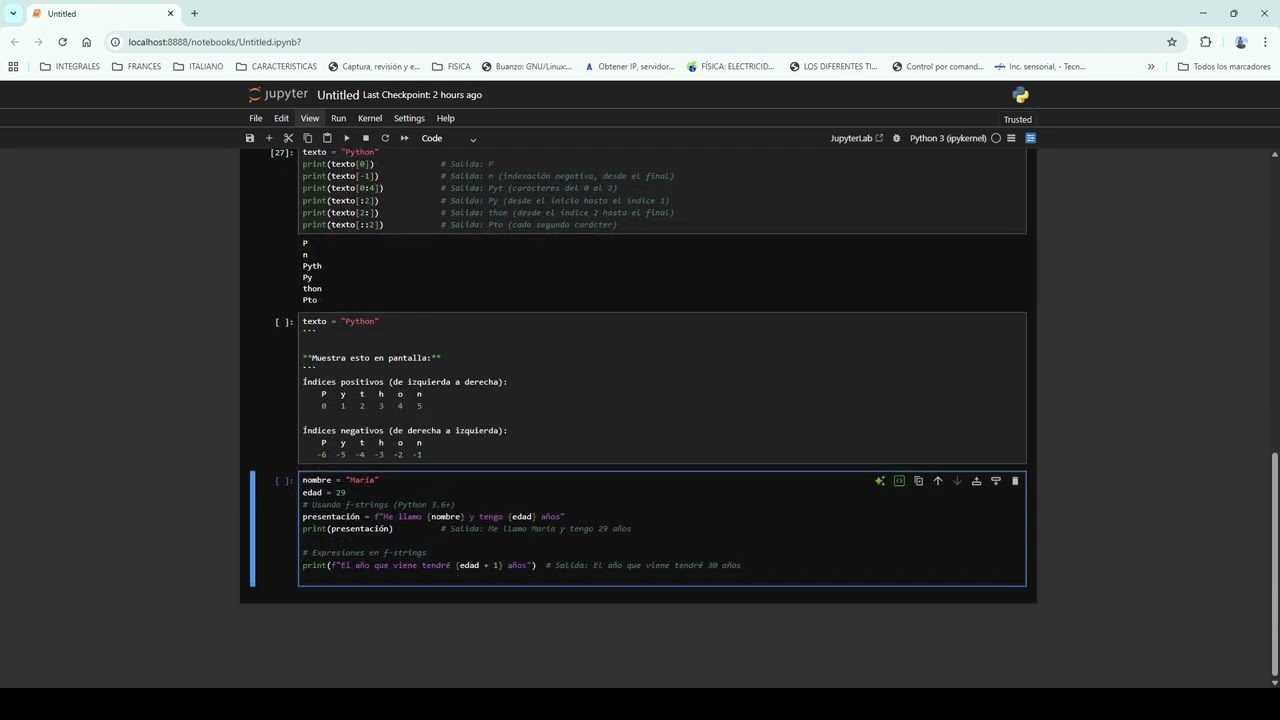Screen dimensions: 1280x720
Task: Click the Last Checkpoint: 2 hours ago text
Action: 422,95
